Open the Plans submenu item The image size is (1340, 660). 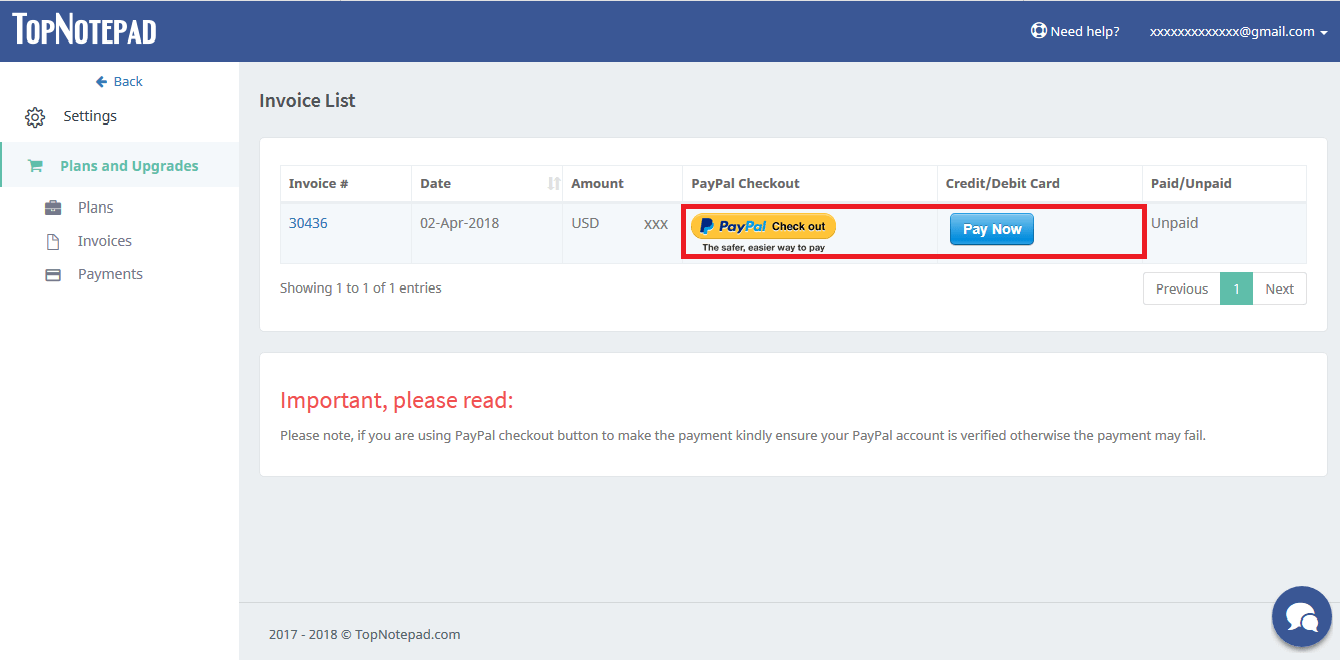pos(96,208)
